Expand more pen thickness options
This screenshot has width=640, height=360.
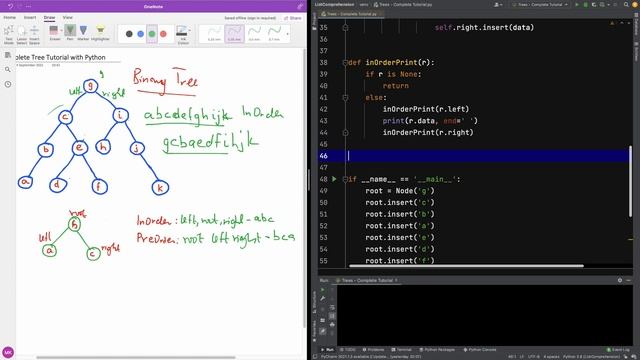point(287,34)
